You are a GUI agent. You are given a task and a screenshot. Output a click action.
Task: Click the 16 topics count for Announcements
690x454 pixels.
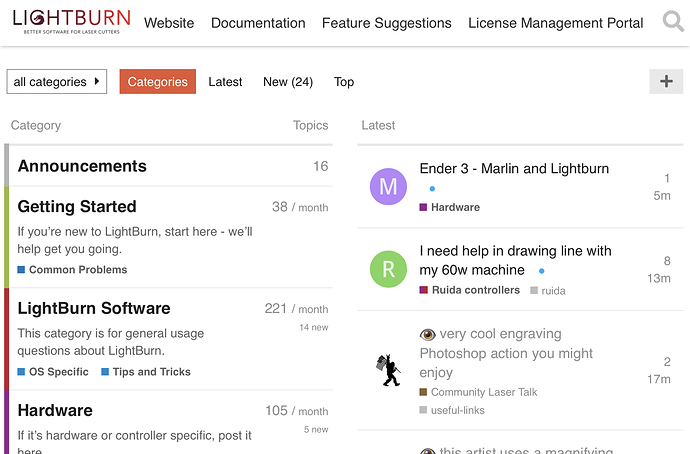pos(320,166)
